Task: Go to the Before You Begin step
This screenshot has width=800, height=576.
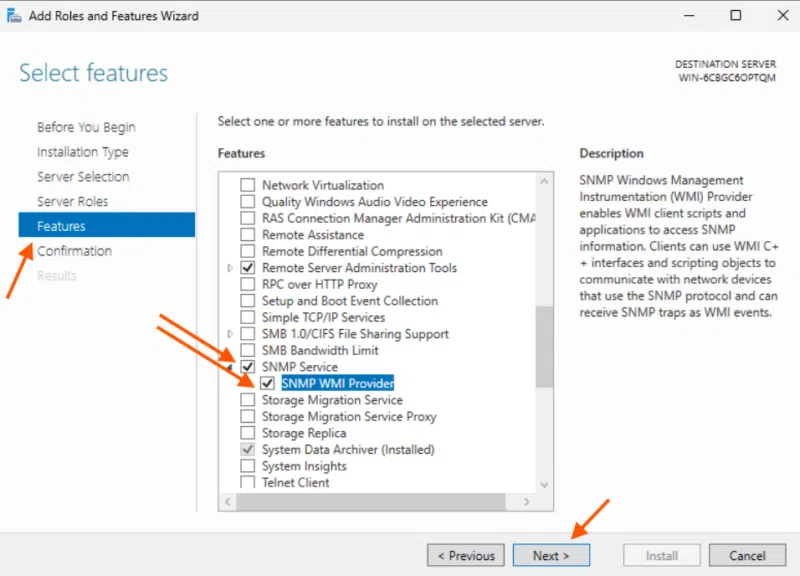Action: (x=86, y=127)
